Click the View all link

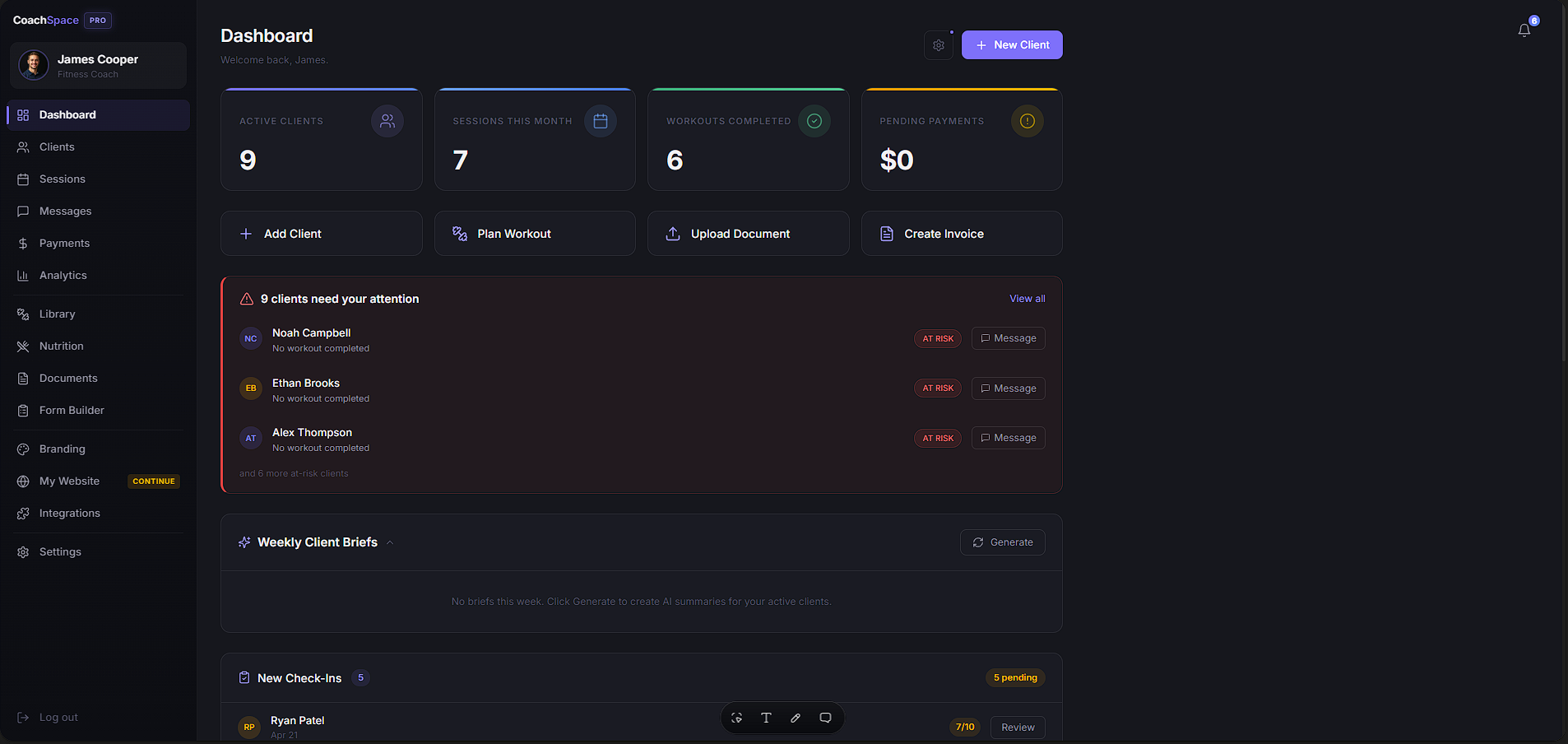pyautogui.click(x=1028, y=299)
